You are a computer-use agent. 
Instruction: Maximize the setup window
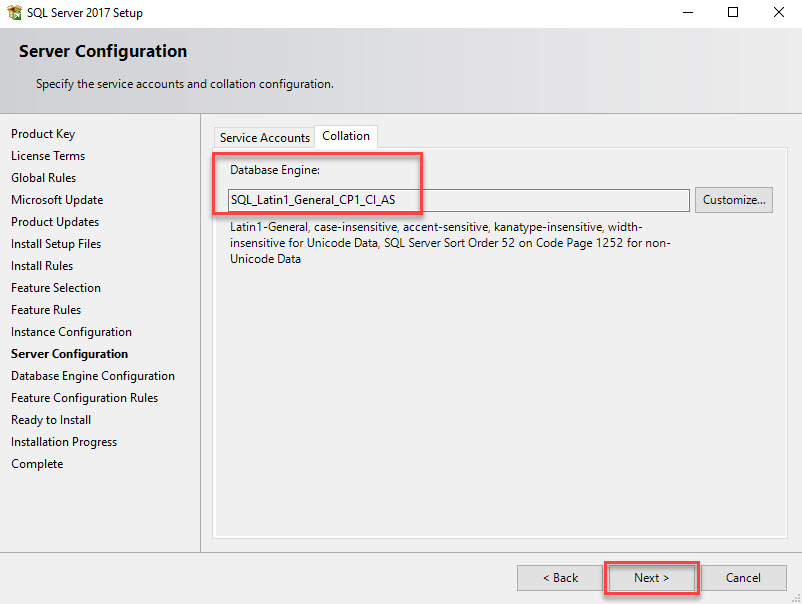point(733,12)
